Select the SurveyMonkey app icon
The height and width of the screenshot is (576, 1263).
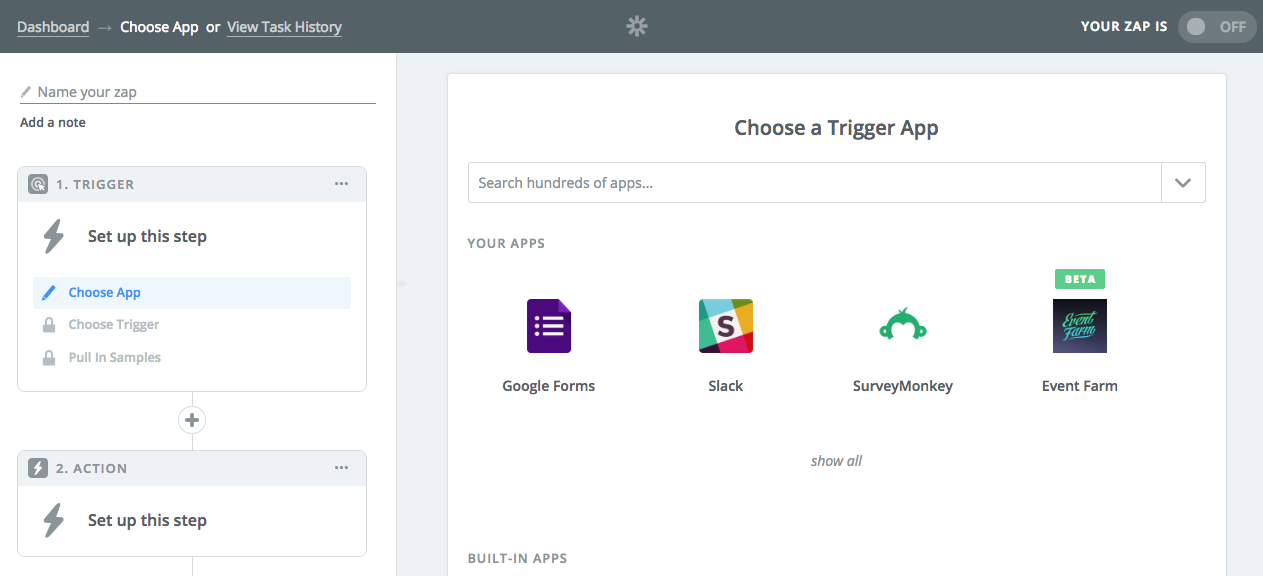pyautogui.click(x=903, y=326)
